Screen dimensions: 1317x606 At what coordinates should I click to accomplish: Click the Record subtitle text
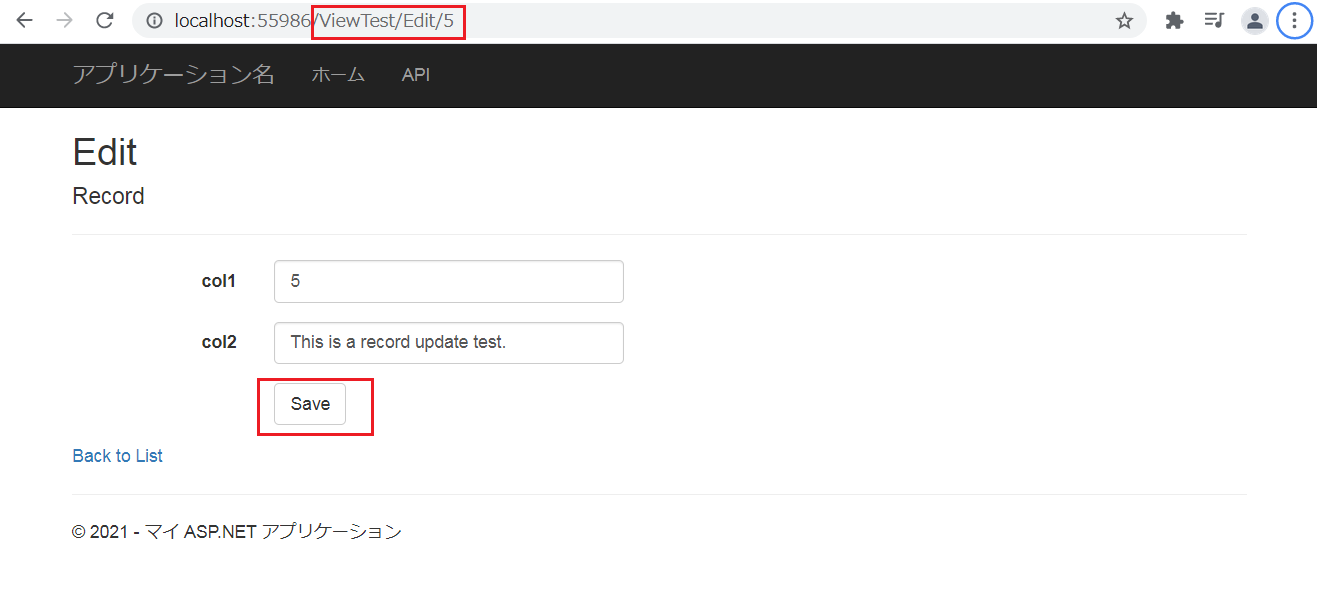[x=108, y=196]
